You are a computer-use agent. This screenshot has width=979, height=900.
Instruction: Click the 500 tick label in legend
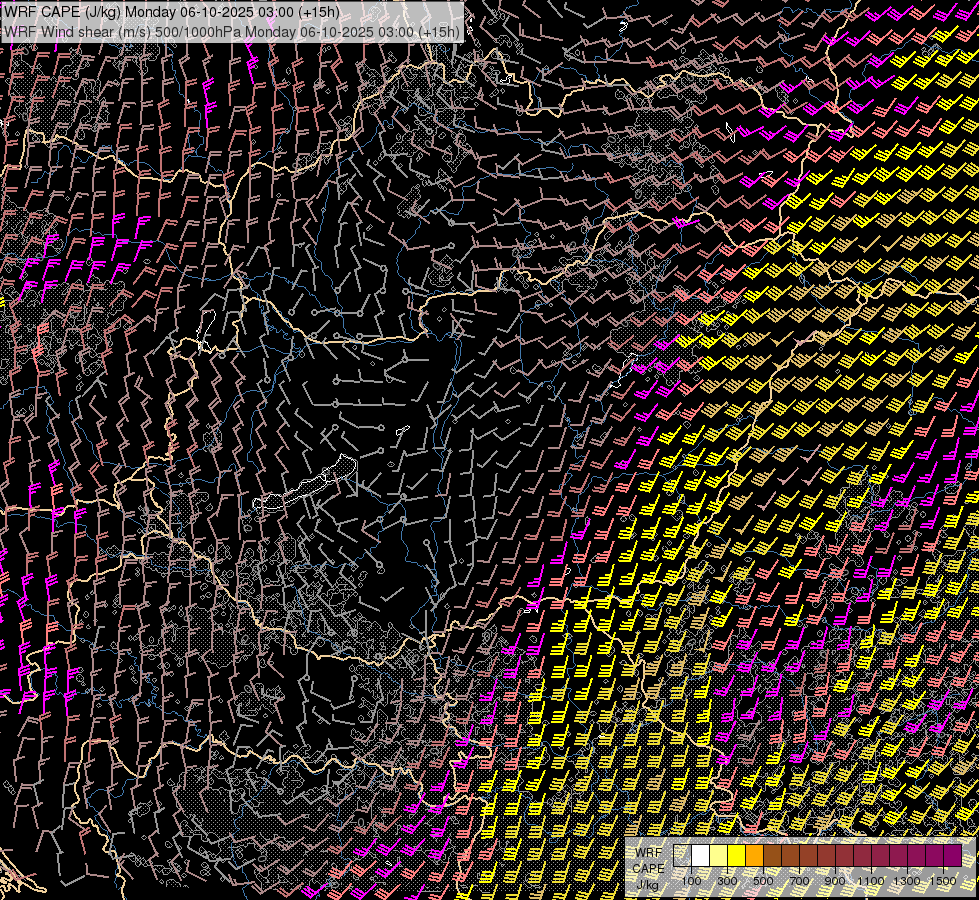(x=763, y=881)
